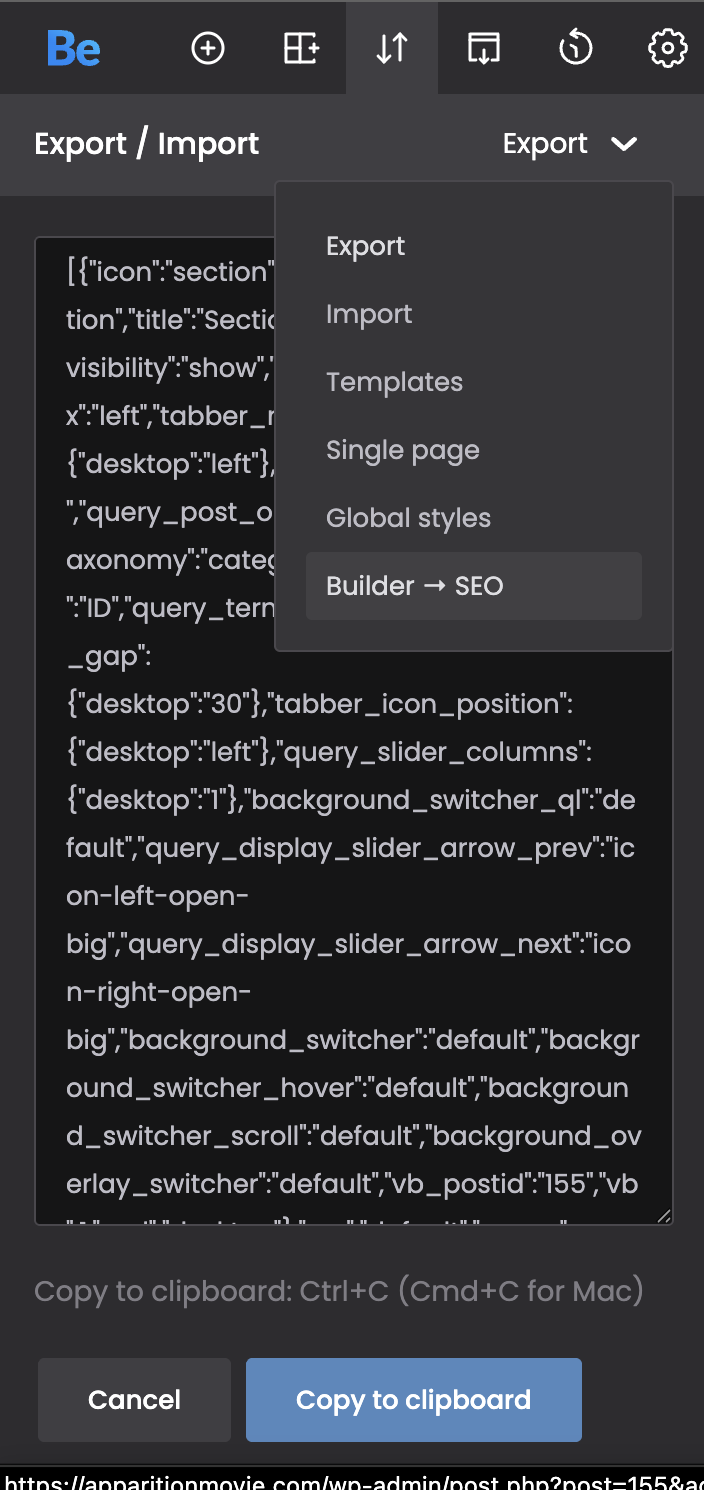Open the revisions history icon
Viewport: 704px width, 1490px height.
pos(576,48)
